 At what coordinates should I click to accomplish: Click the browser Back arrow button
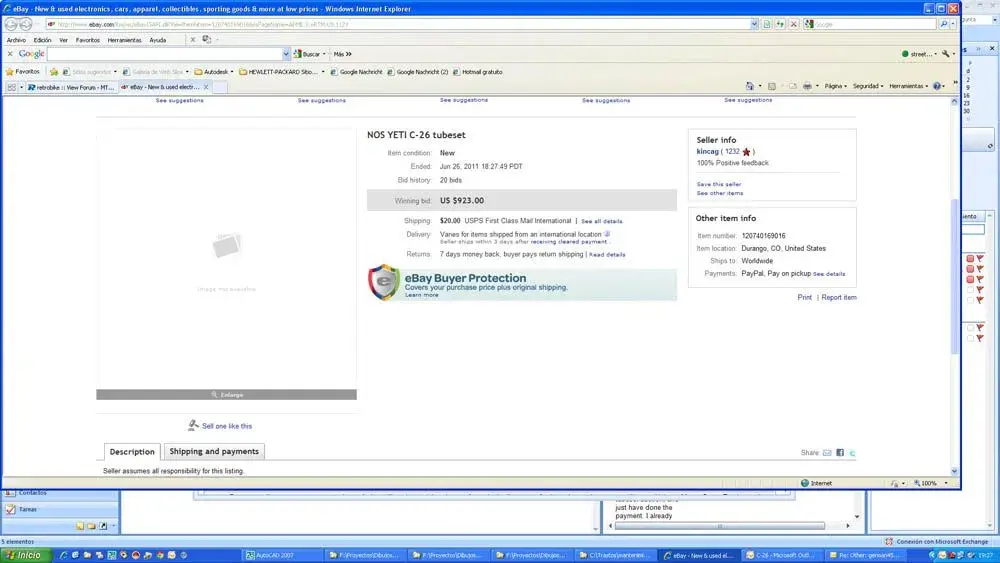click(x=11, y=24)
